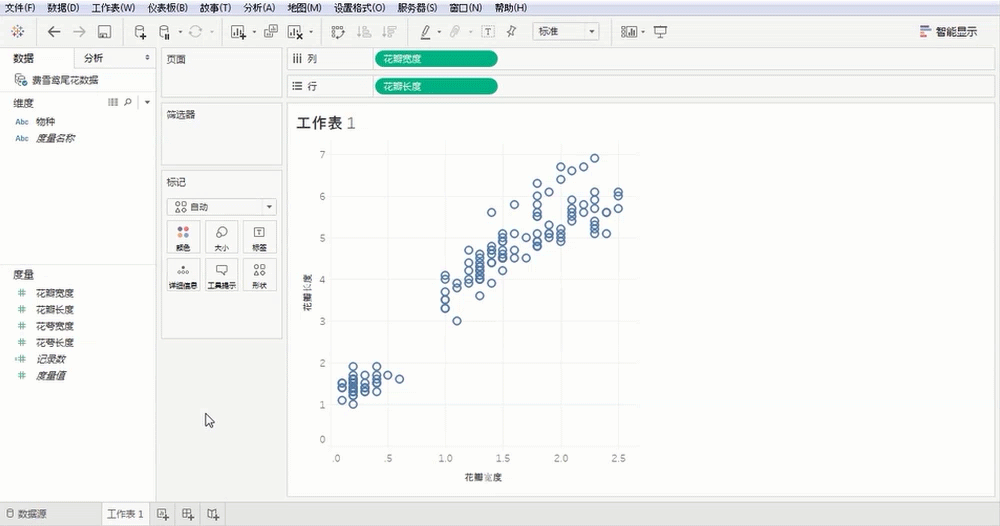Click the save workbook icon
This screenshot has height=526, width=1000.
(104, 32)
